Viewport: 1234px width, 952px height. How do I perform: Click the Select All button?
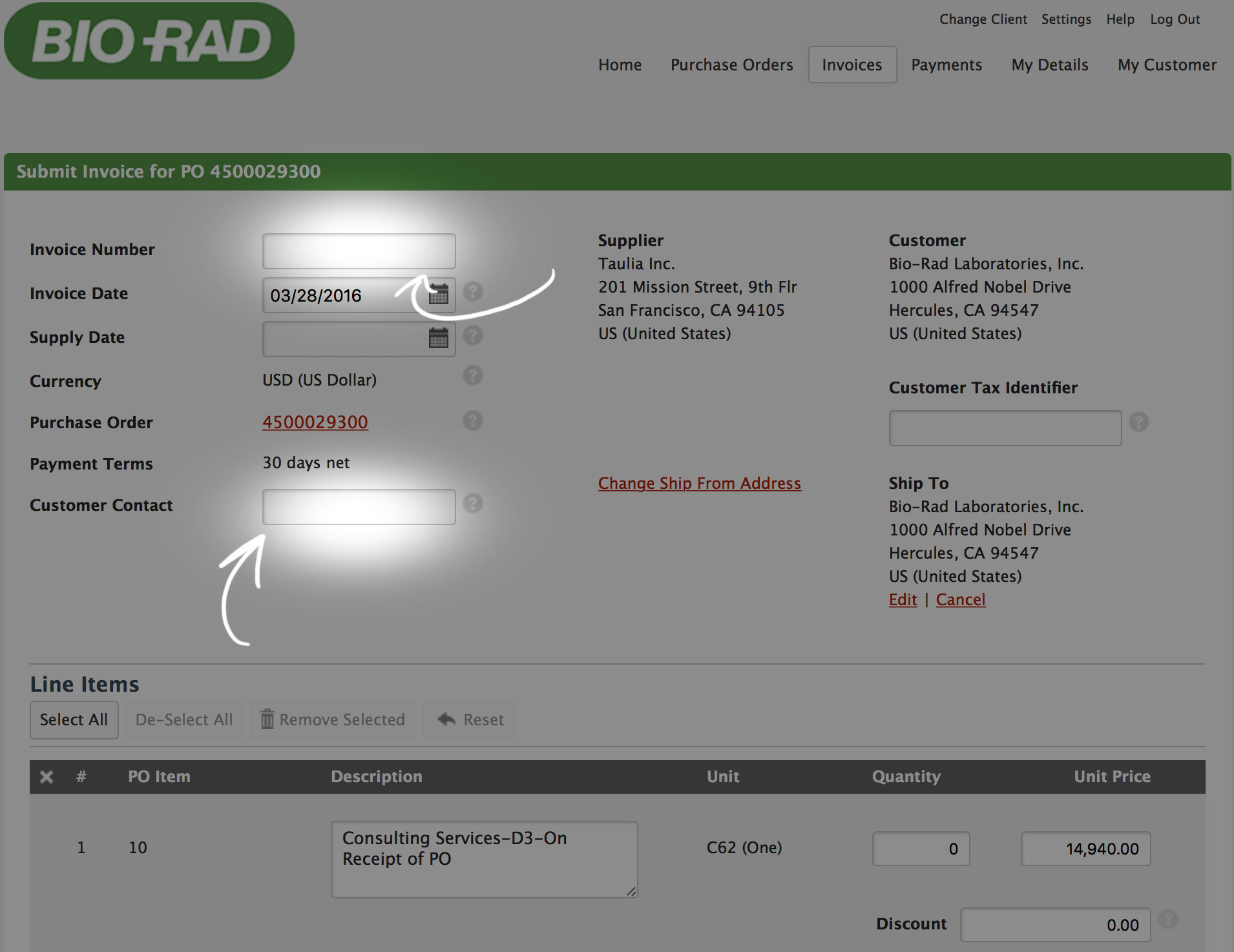pyautogui.click(x=74, y=719)
